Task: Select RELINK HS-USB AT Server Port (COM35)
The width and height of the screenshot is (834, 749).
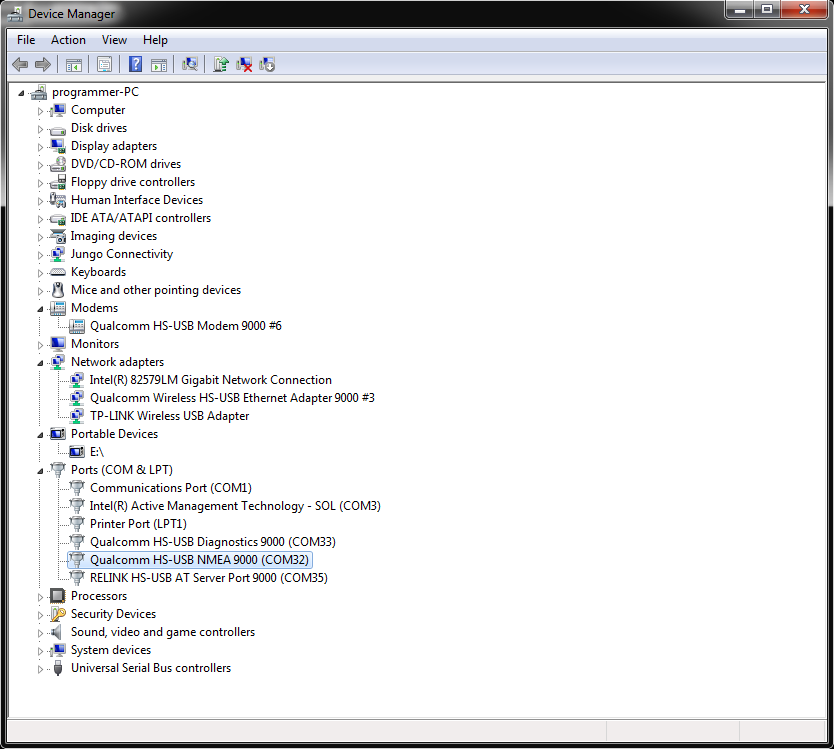Action: coord(208,578)
